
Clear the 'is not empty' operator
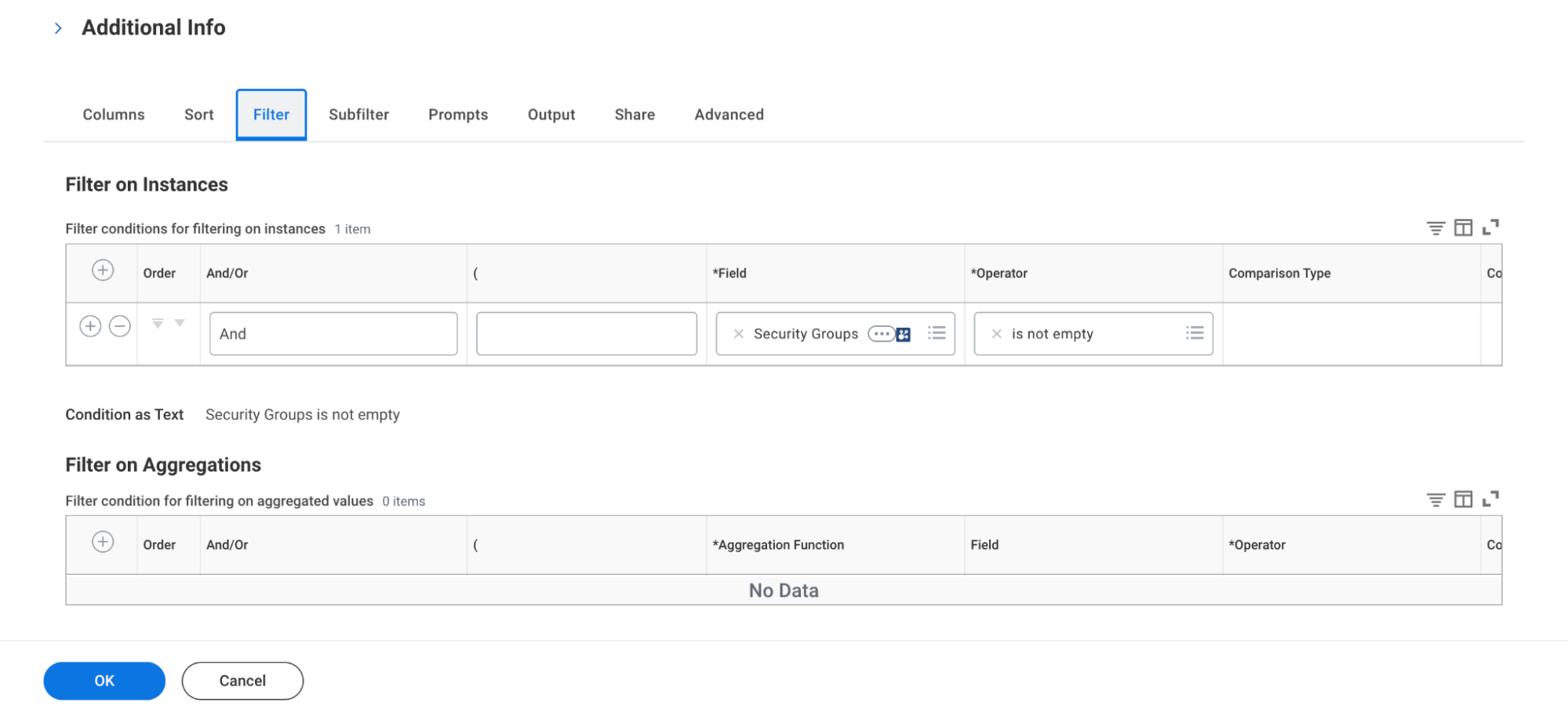pyautogui.click(x=996, y=334)
